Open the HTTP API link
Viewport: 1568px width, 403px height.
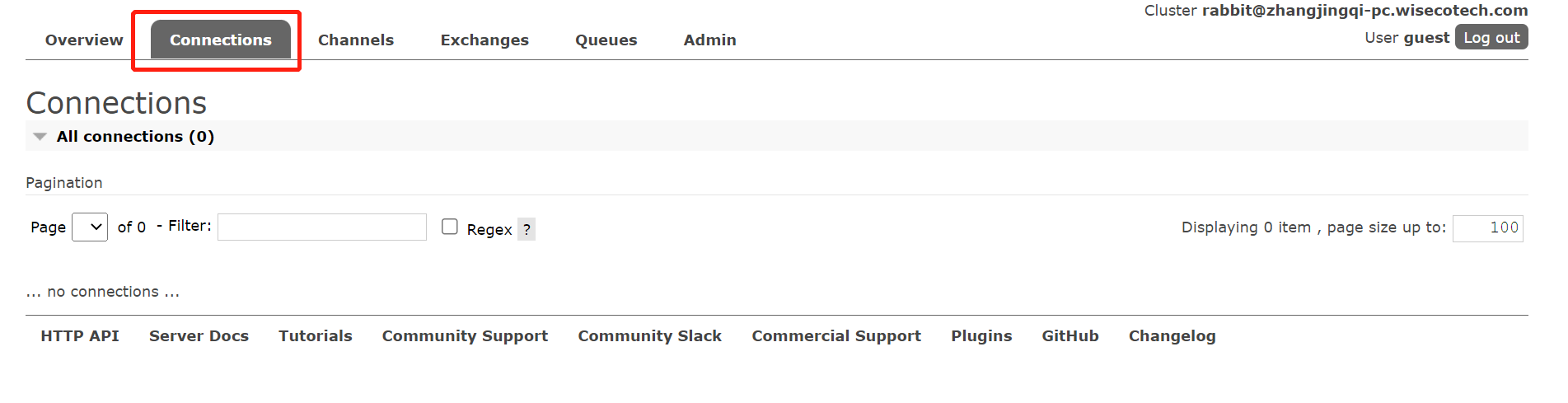(x=80, y=335)
